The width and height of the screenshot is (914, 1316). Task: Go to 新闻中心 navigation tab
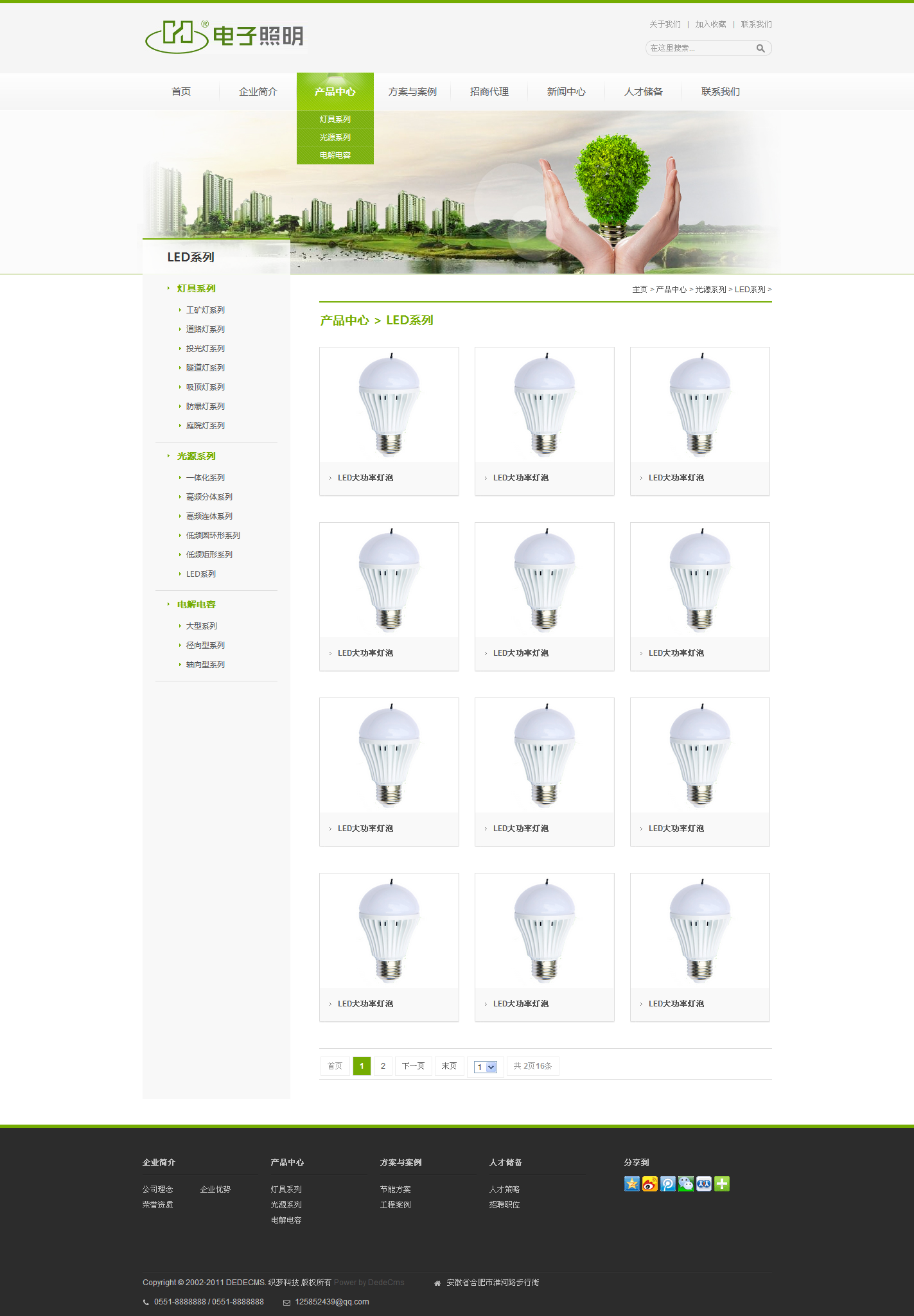(x=566, y=92)
